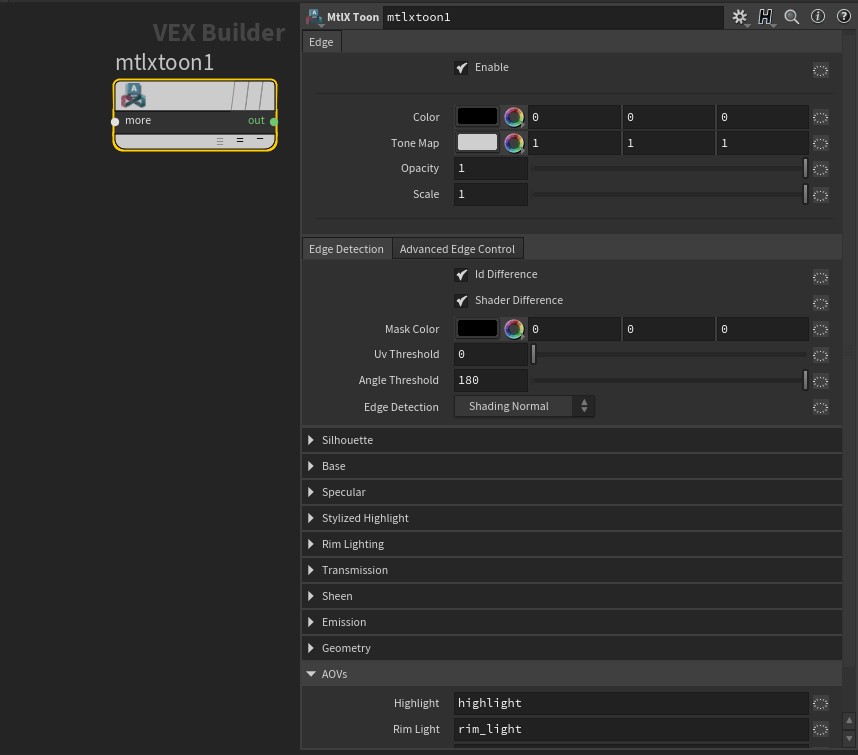Image resolution: width=858 pixels, height=755 pixels.
Task: Open the Edge Detection mode dropdown
Action: tap(524, 405)
